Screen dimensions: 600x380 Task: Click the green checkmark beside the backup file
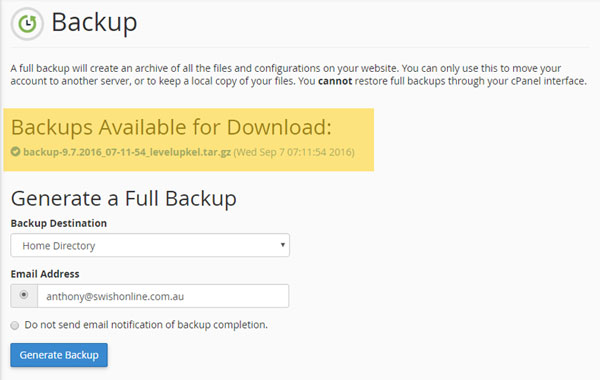point(15,152)
